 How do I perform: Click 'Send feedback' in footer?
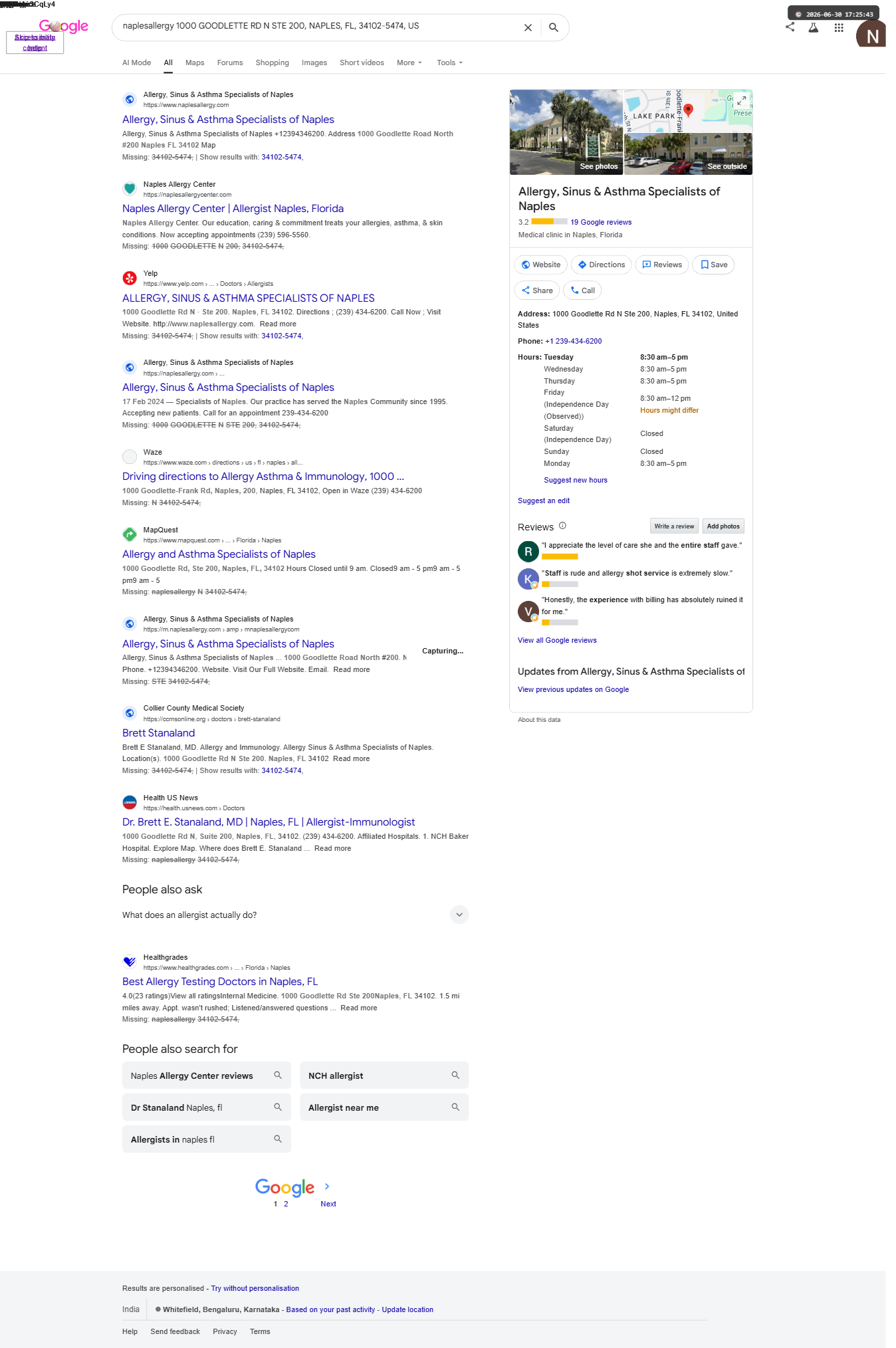click(x=175, y=1331)
